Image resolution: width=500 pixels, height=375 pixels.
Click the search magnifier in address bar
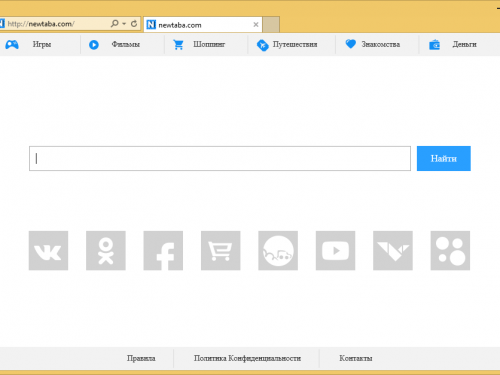(x=114, y=24)
